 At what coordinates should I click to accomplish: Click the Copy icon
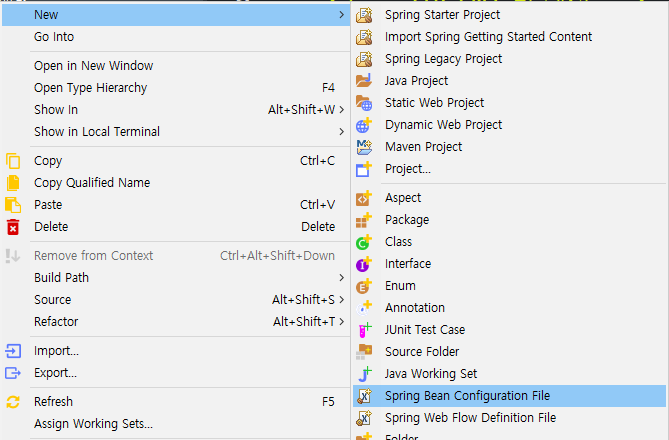click(x=13, y=161)
